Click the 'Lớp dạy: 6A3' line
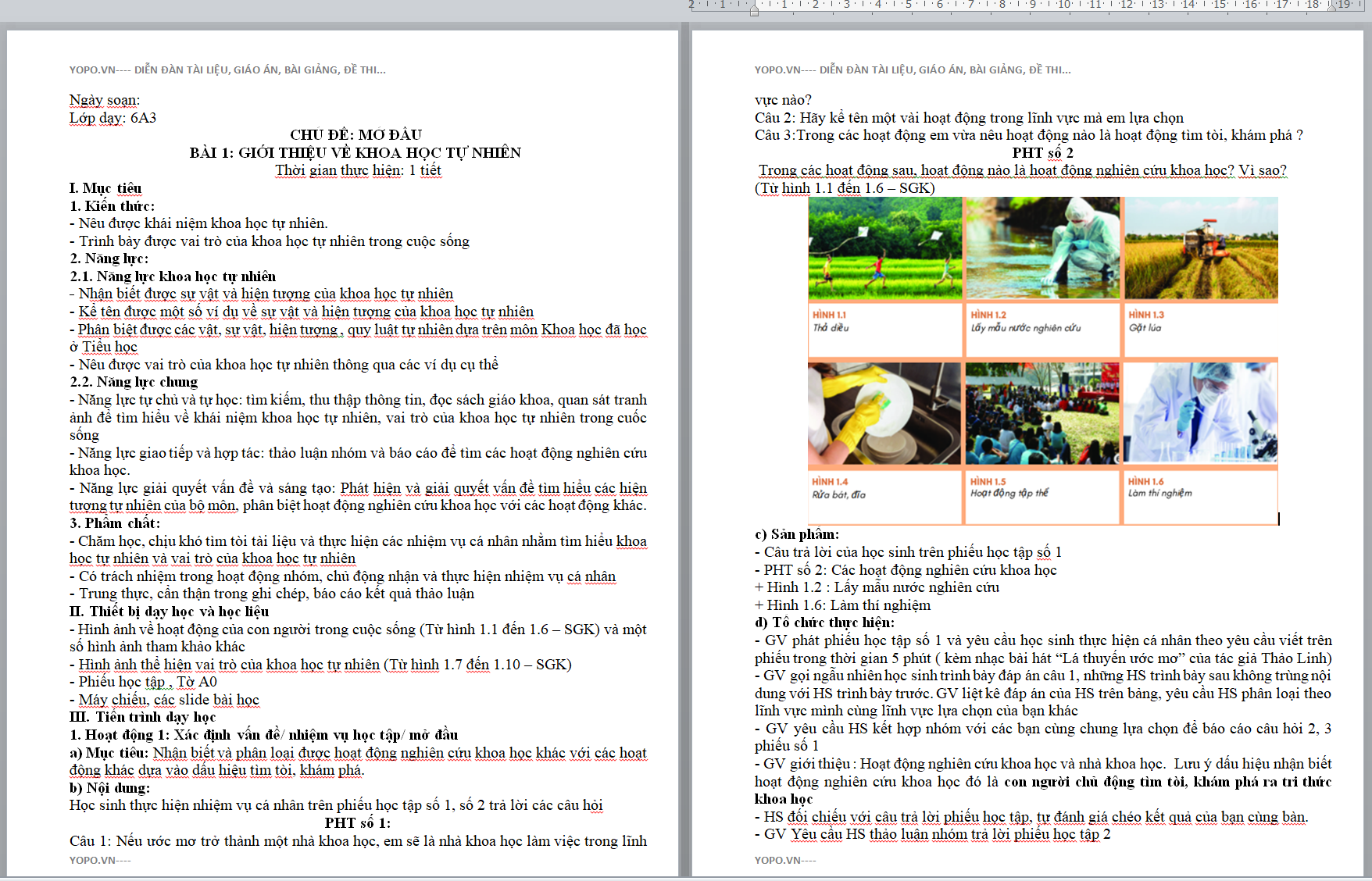 click(x=113, y=118)
